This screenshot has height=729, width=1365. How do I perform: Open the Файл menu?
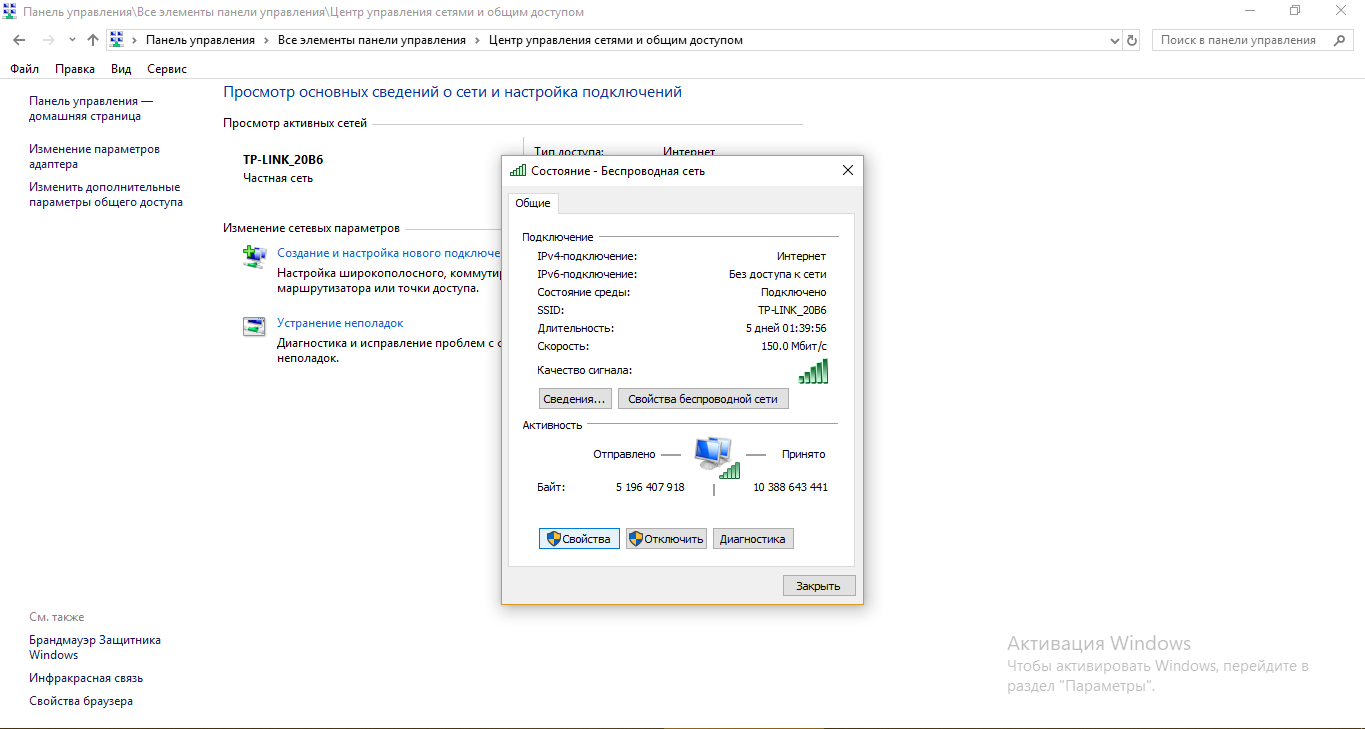coord(24,69)
